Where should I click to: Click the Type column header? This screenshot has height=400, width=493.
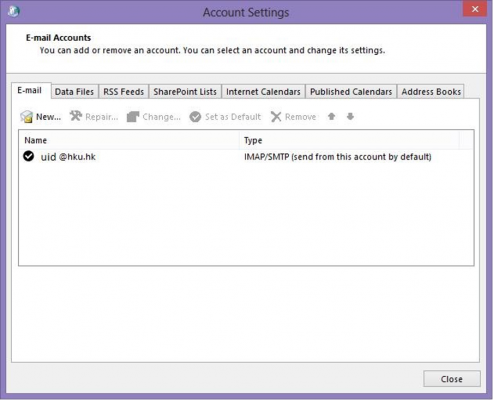pos(349,140)
